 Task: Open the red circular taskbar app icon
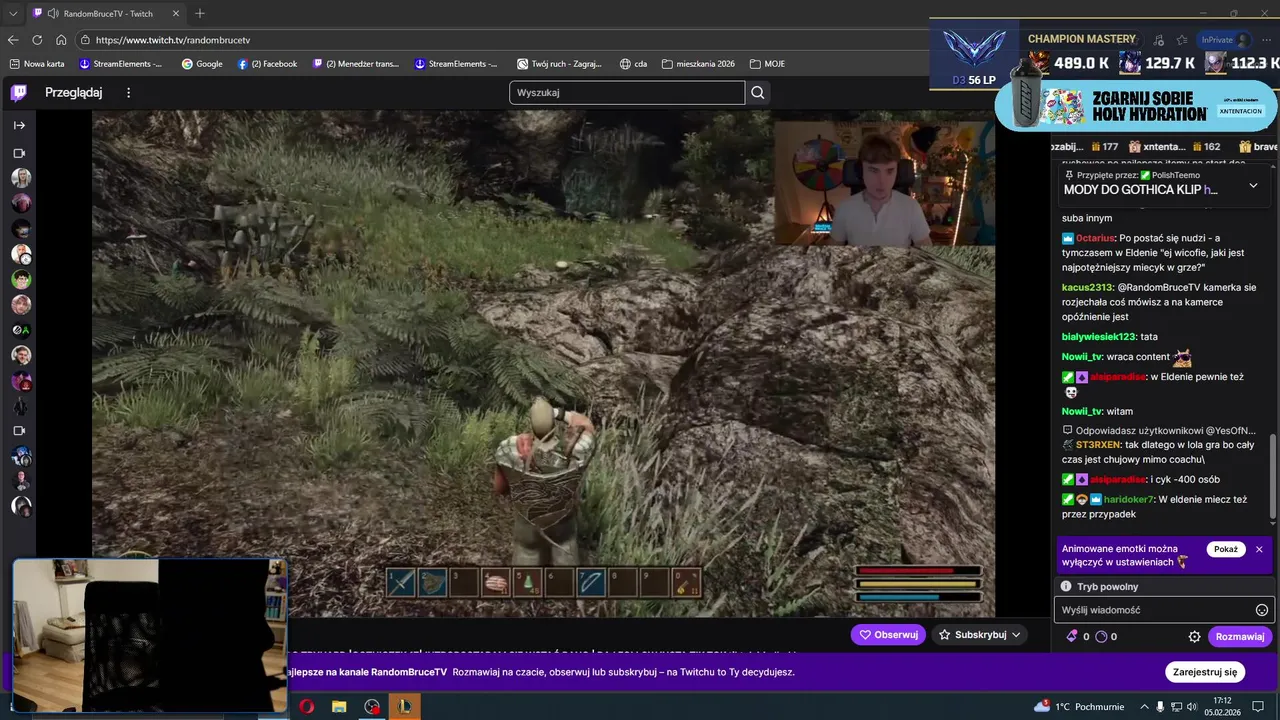point(372,707)
